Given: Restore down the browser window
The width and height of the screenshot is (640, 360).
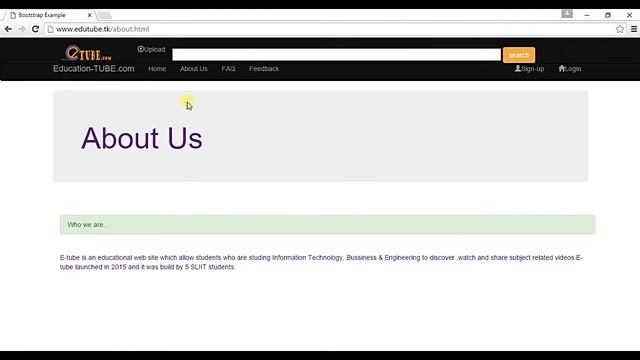Looking at the screenshot, I should 608,15.
